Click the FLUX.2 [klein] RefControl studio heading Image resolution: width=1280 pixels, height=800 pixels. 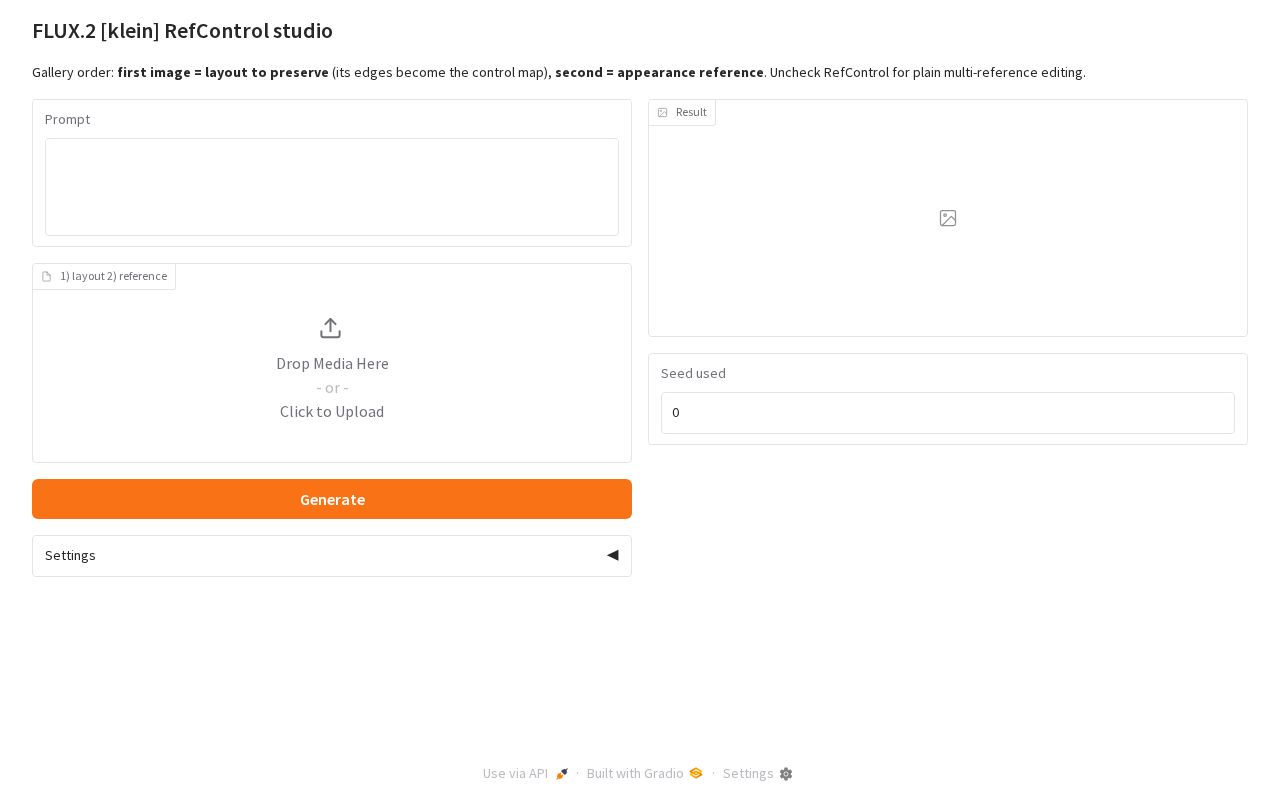click(x=182, y=31)
